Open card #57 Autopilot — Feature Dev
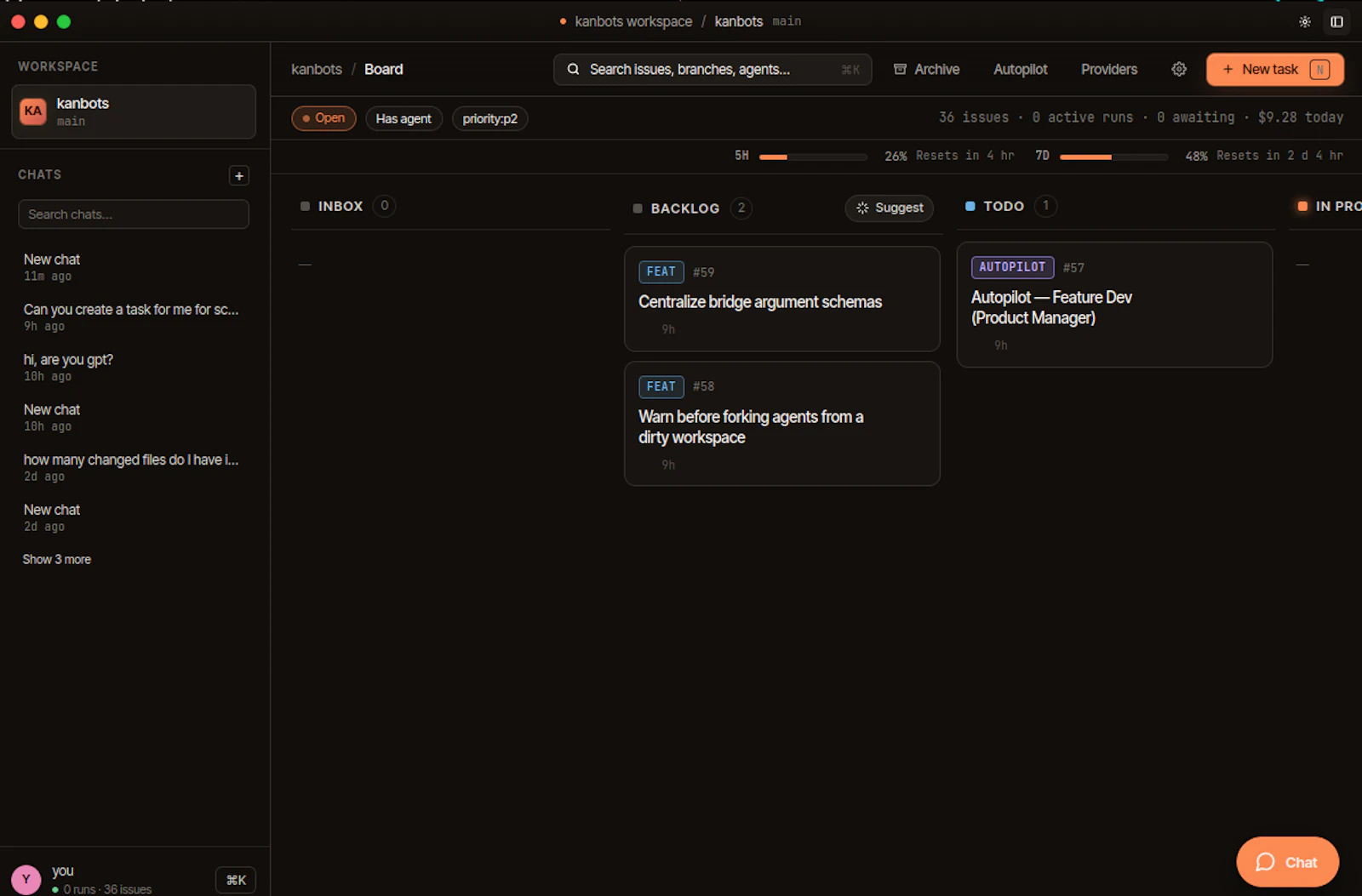The image size is (1362, 896). click(x=1114, y=305)
